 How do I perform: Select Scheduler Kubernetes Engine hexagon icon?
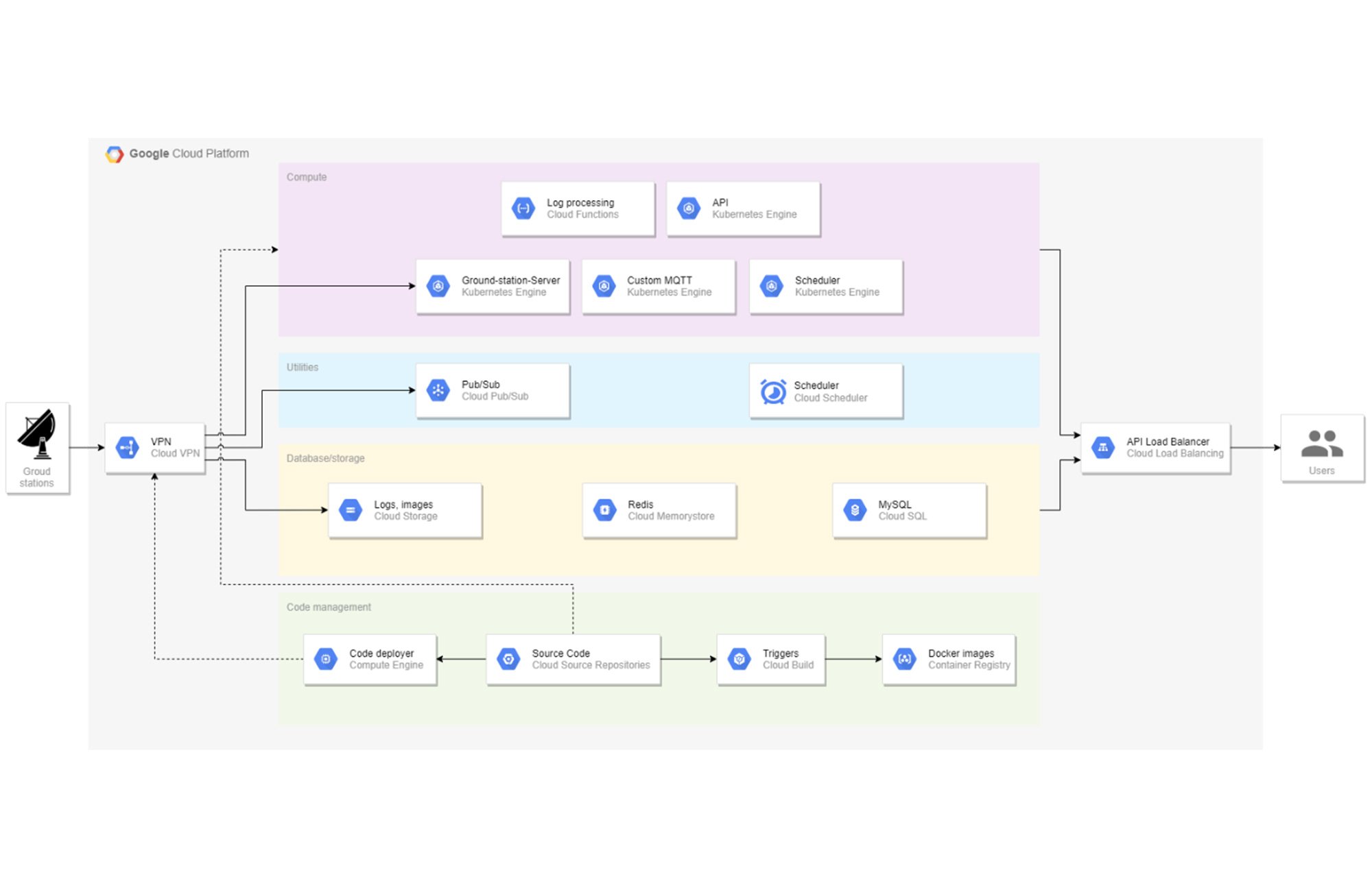pos(772,286)
